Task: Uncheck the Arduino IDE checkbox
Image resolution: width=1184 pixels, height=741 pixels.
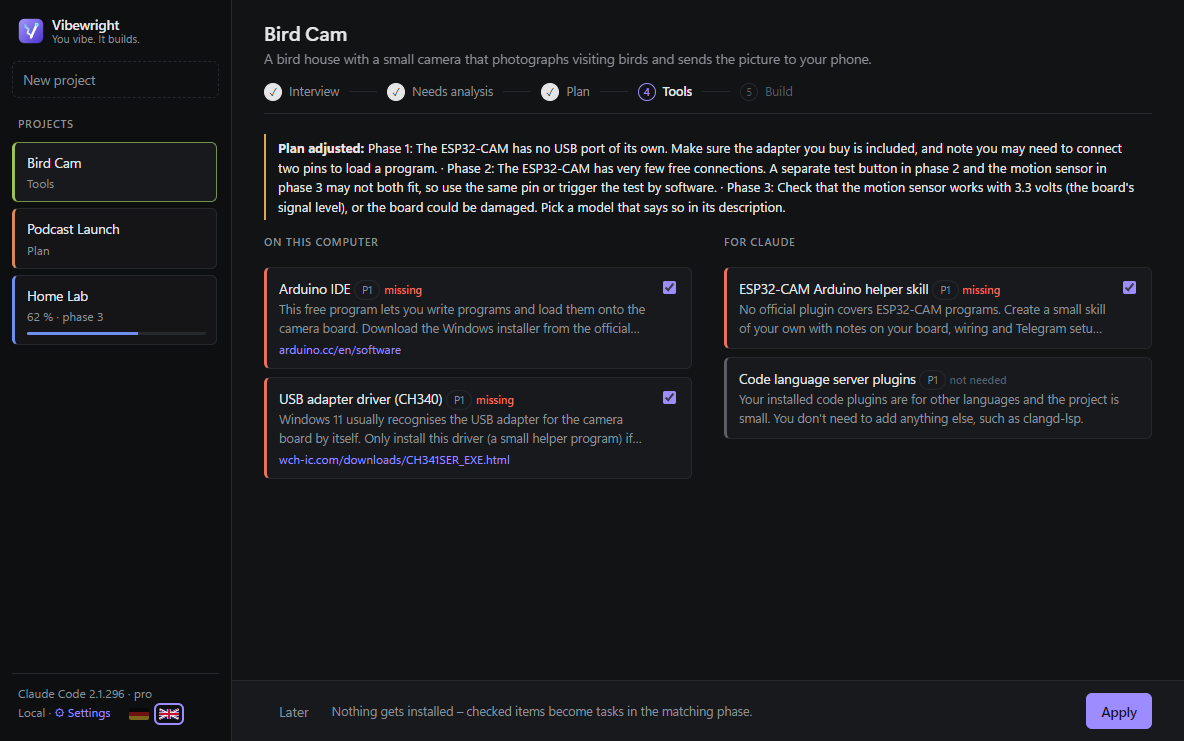Action: [670, 288]
